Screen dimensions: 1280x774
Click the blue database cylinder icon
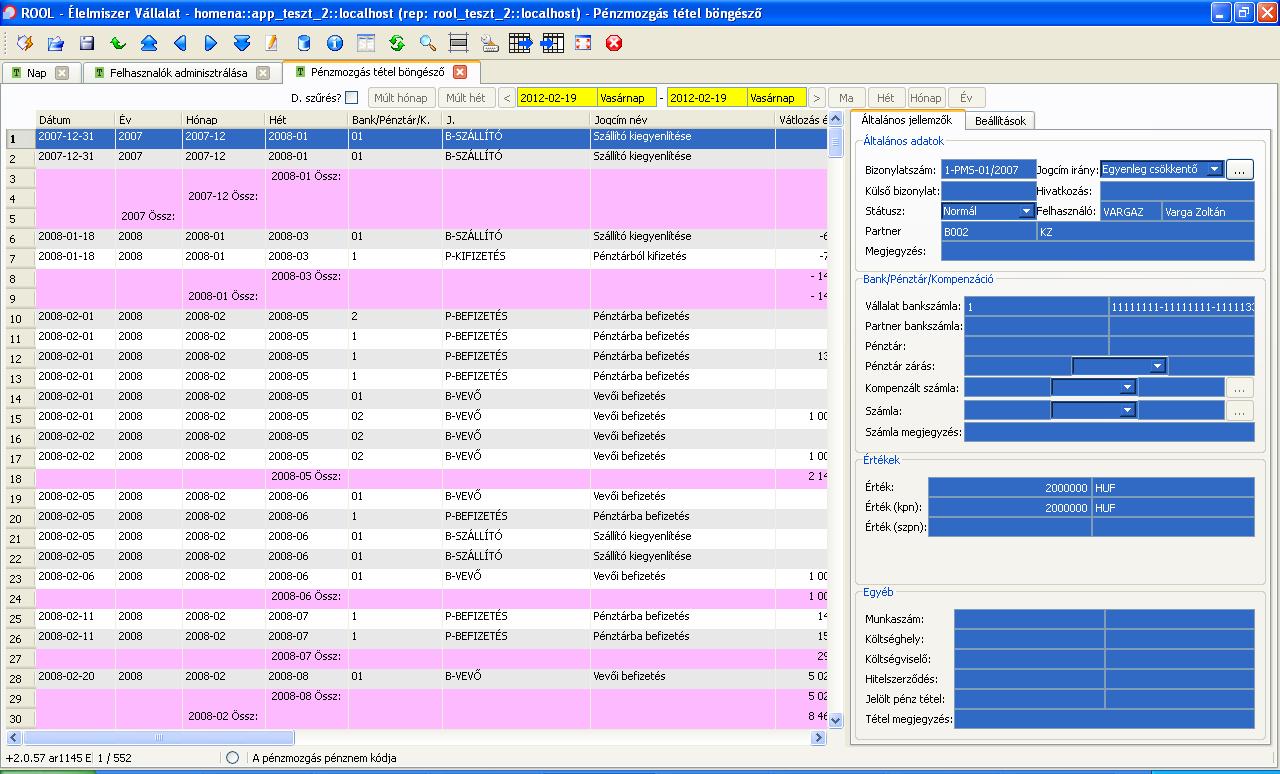[303, 43]
